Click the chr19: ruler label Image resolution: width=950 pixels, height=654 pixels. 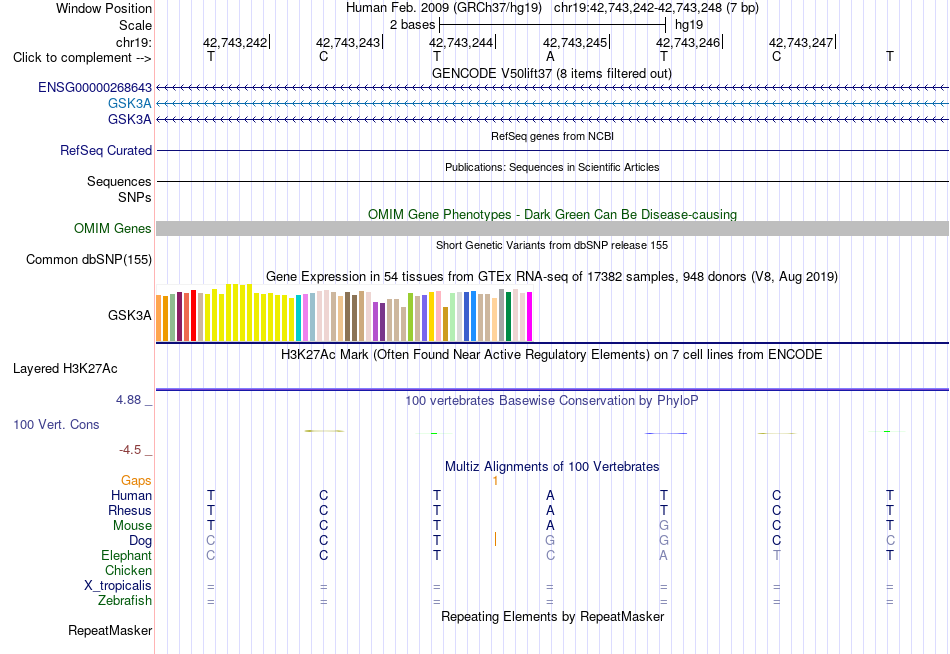(x=134, y=42)
